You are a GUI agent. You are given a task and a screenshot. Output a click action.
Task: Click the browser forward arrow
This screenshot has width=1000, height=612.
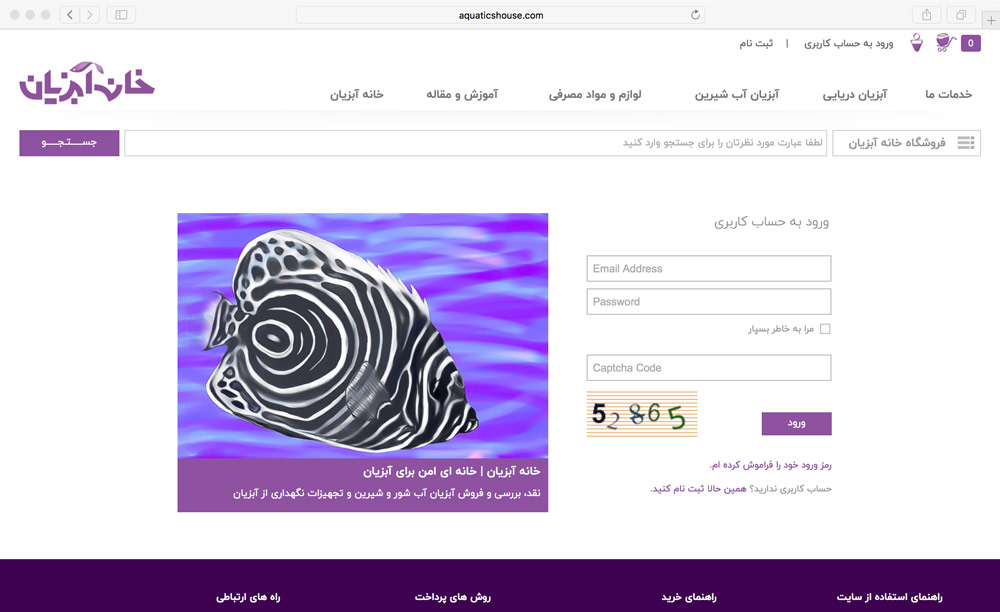click(90, 15)
